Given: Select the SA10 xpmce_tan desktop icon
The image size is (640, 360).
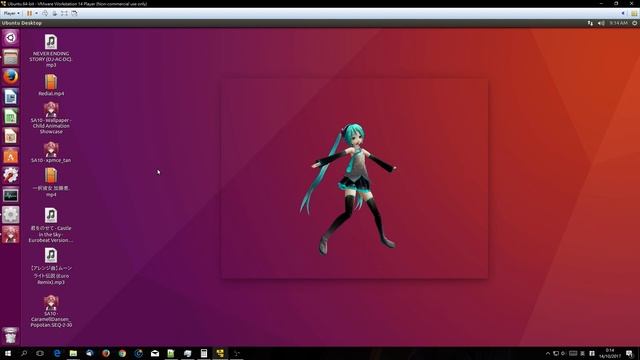Looking at the screenshot, I should point(51,152).
